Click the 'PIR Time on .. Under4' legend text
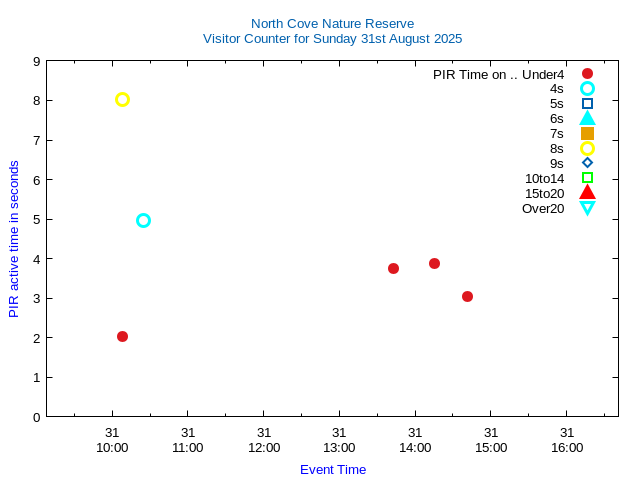 498,74
